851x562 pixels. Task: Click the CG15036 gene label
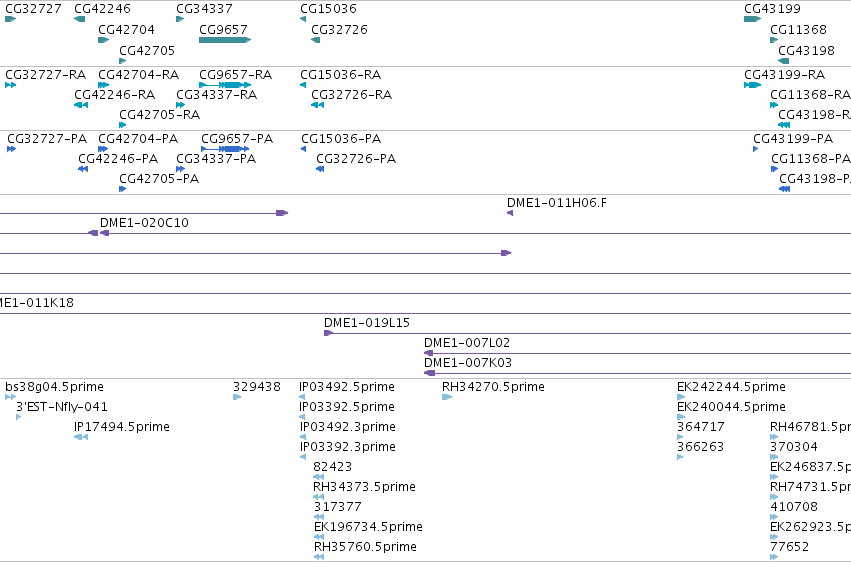[328, 9]
